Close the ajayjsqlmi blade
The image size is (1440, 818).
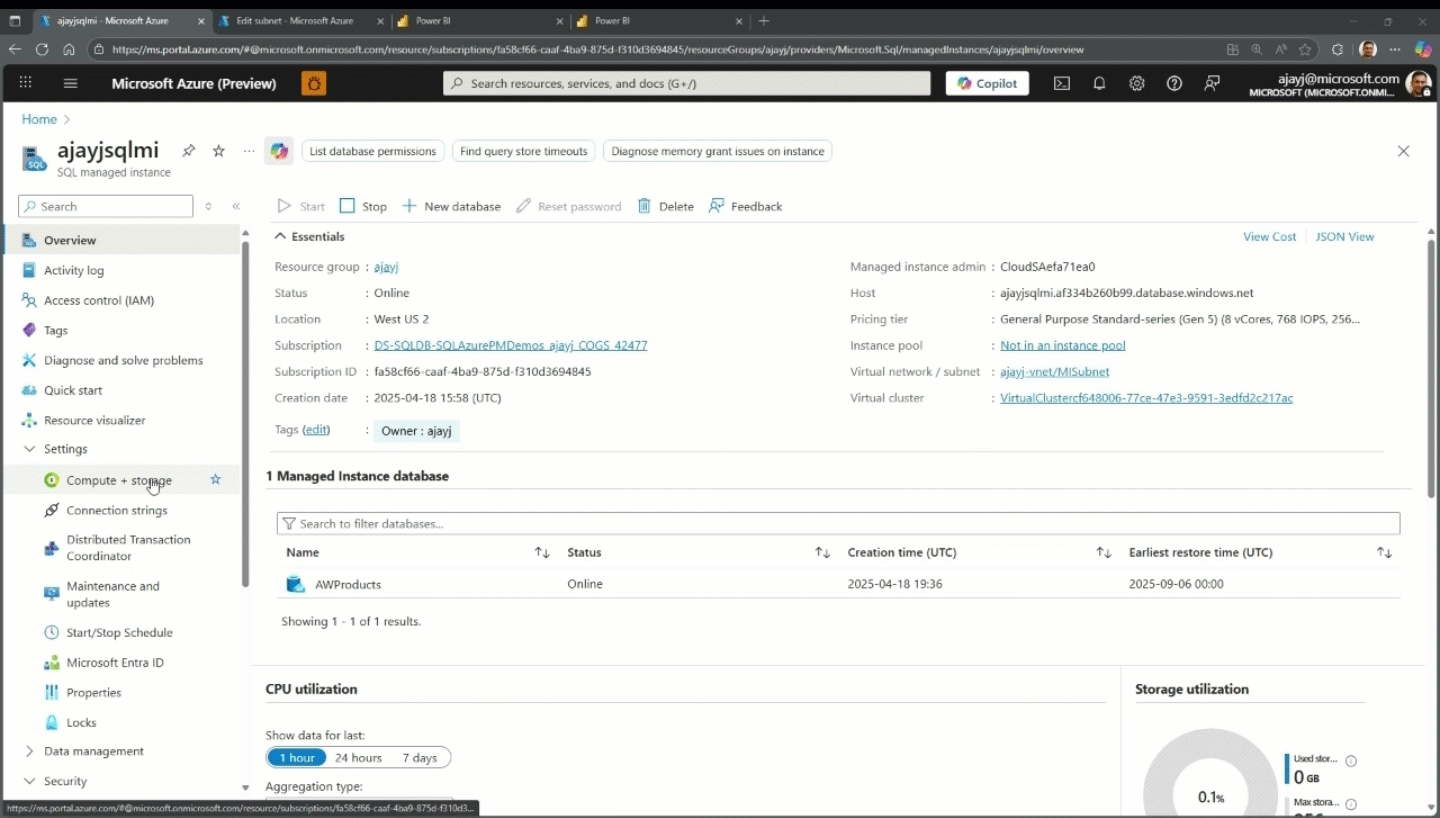[x=1403, y=151]
